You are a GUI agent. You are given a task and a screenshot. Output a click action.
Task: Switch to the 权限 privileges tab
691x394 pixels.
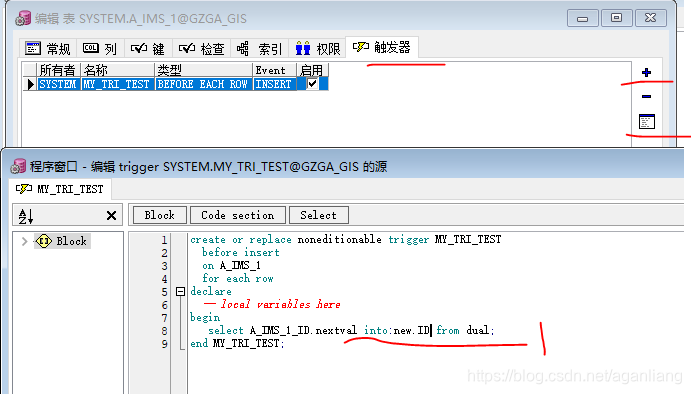coord(318,48)
